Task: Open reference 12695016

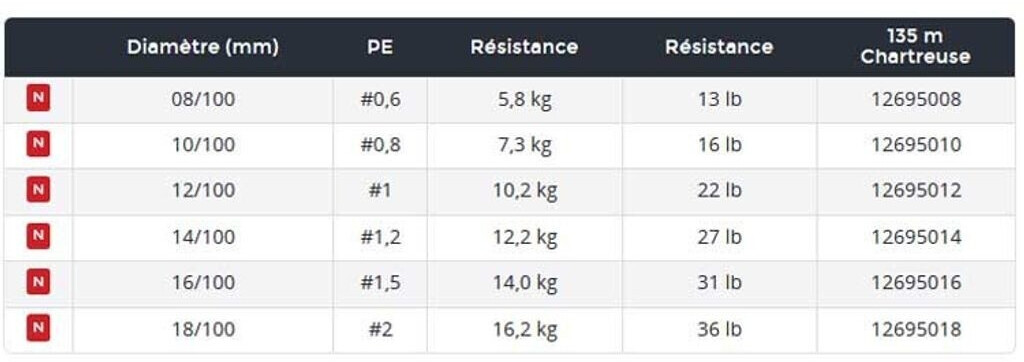Action: tap(916, 283)
